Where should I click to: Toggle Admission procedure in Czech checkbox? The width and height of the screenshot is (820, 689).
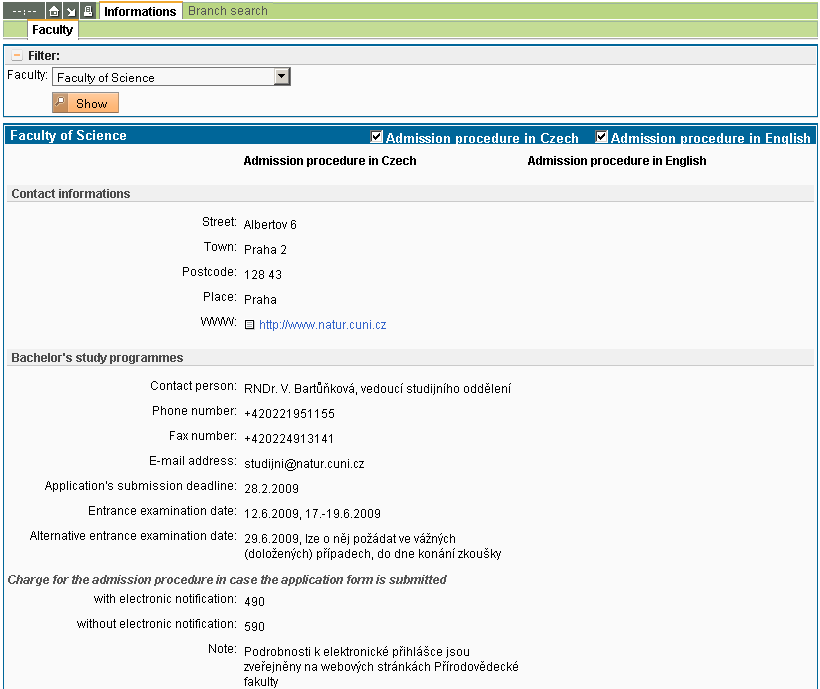pyautogui.click(x=377, y=137)
